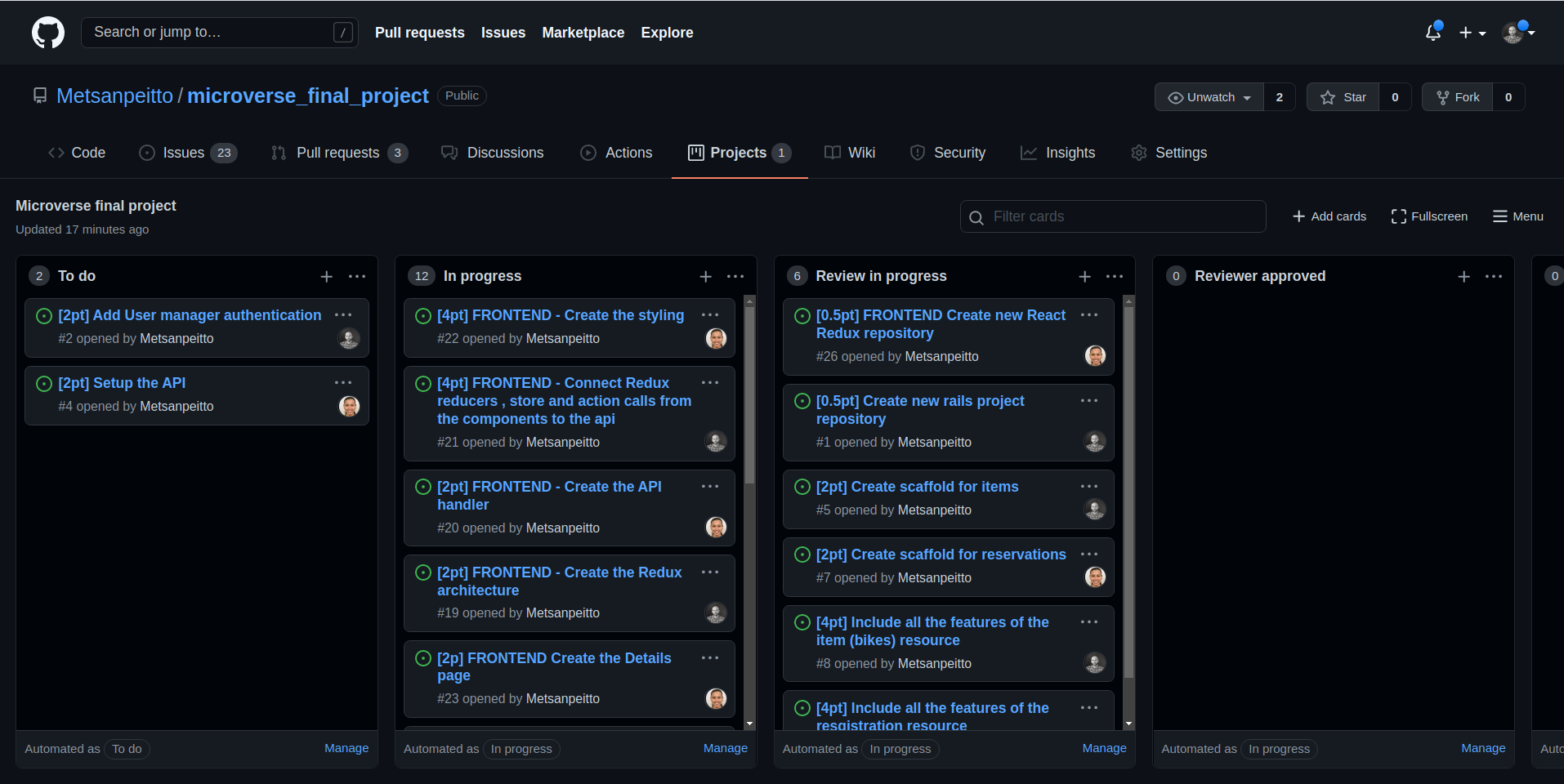
Task: Click the search or jump to box
Action: (x=220, y=33)
